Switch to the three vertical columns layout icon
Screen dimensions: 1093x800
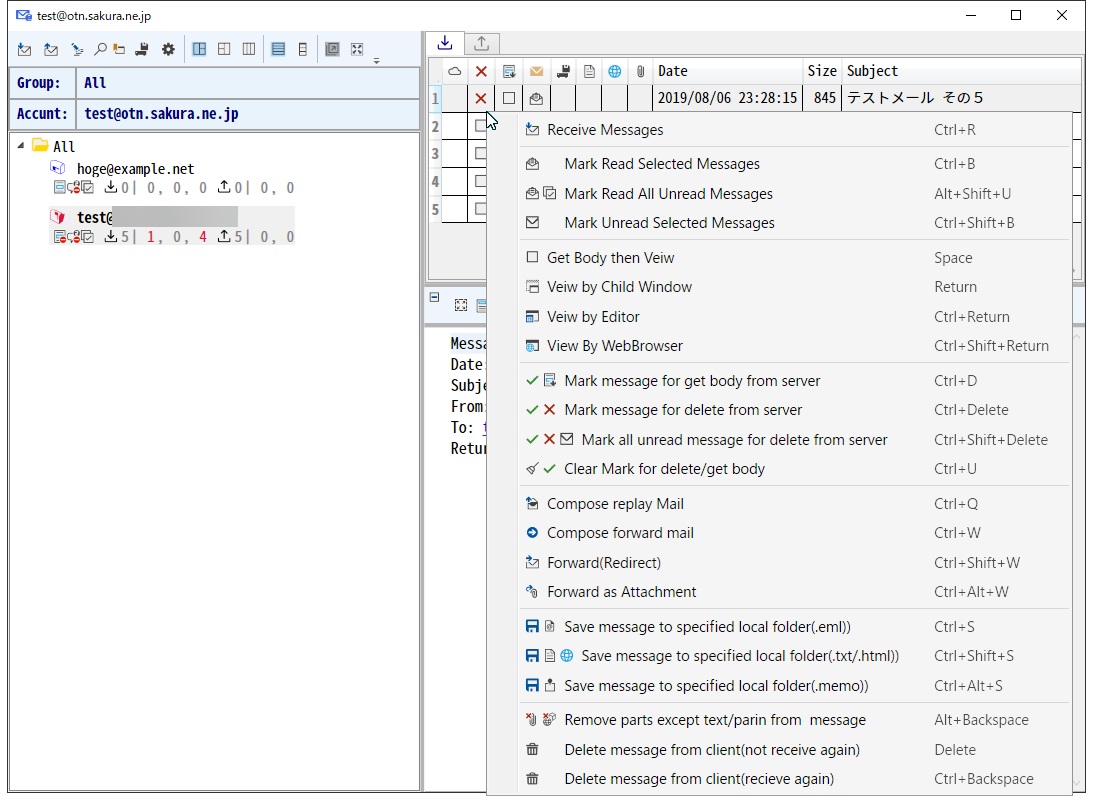[249, 49]
